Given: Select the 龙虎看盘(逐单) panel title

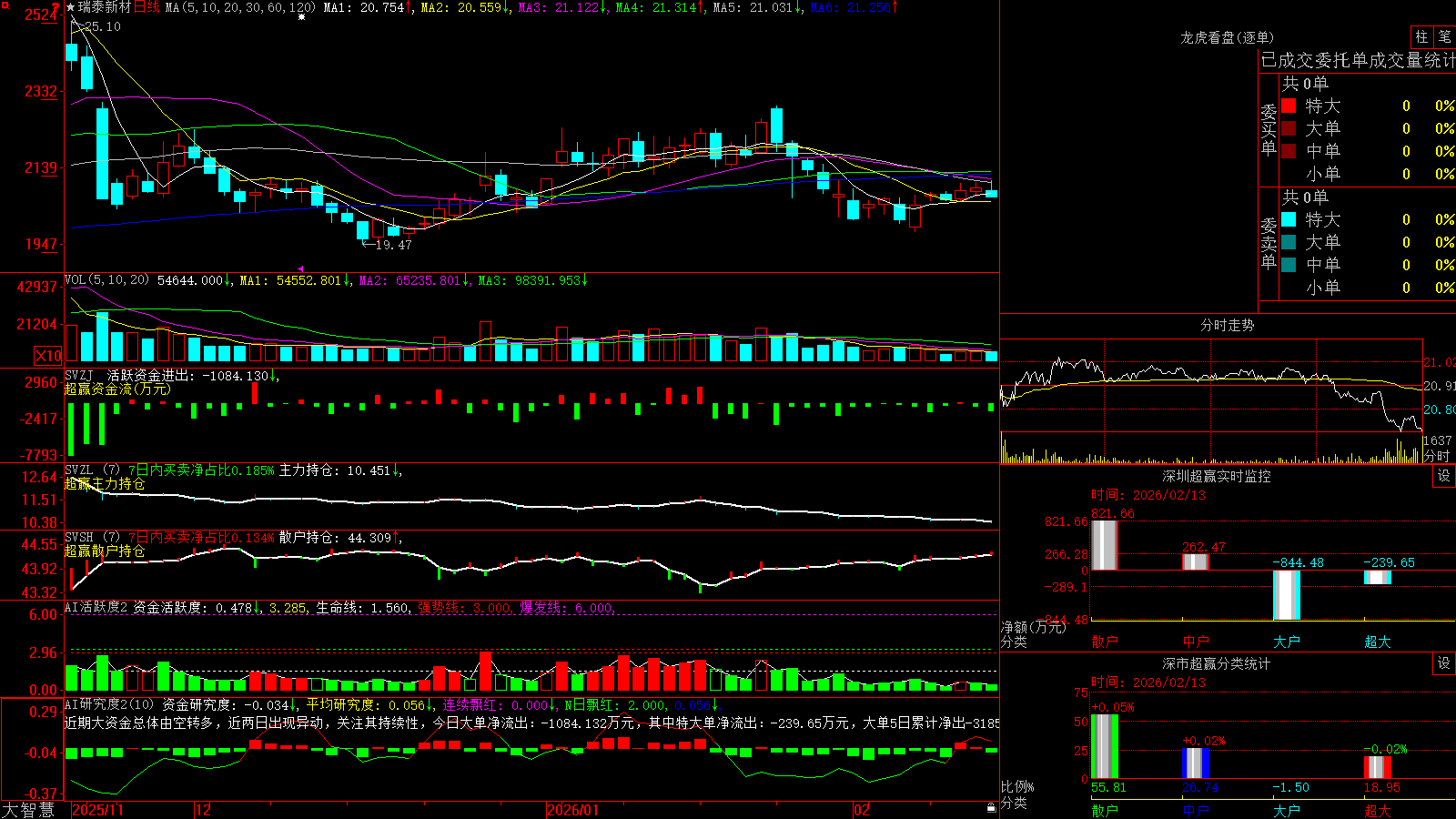Looking at the screenshot, I should click(x=1227, y=37).
